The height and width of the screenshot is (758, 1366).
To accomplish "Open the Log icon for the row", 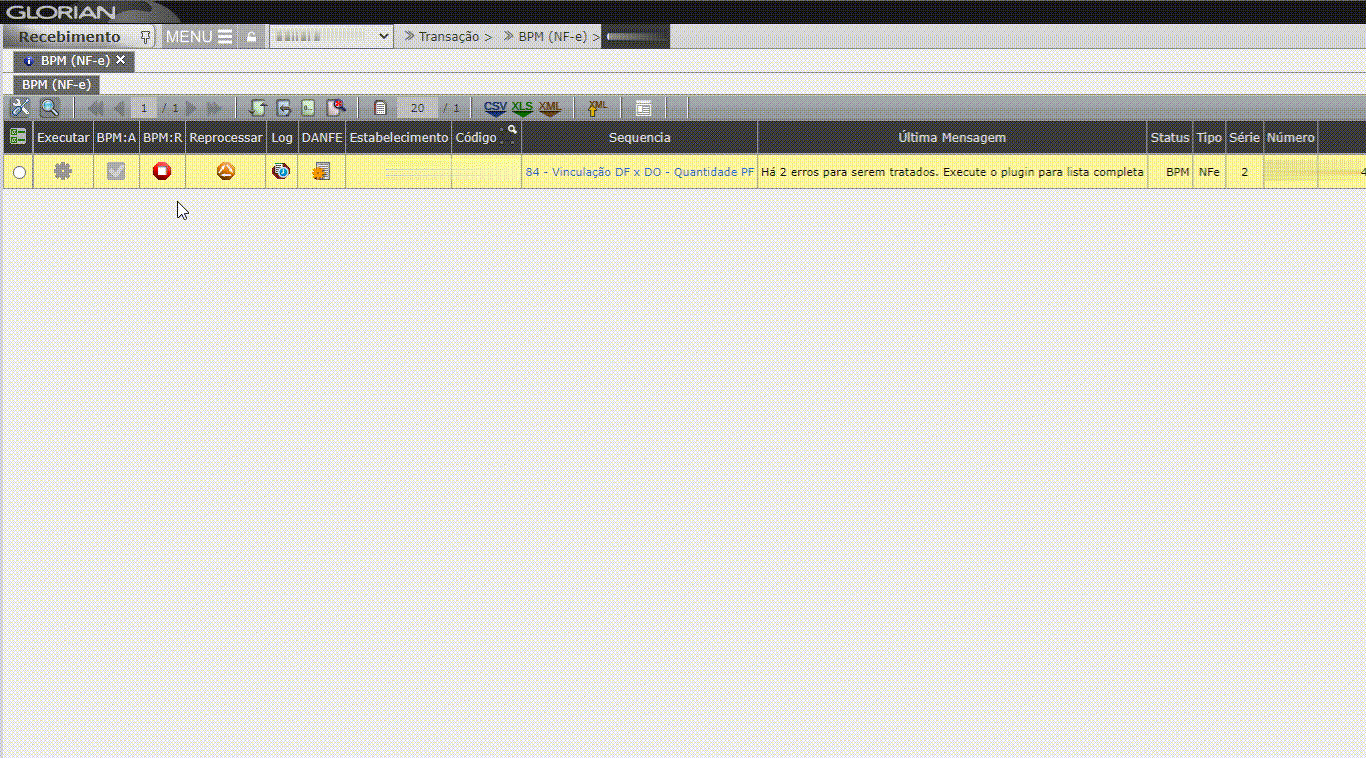I will (281, 172).
